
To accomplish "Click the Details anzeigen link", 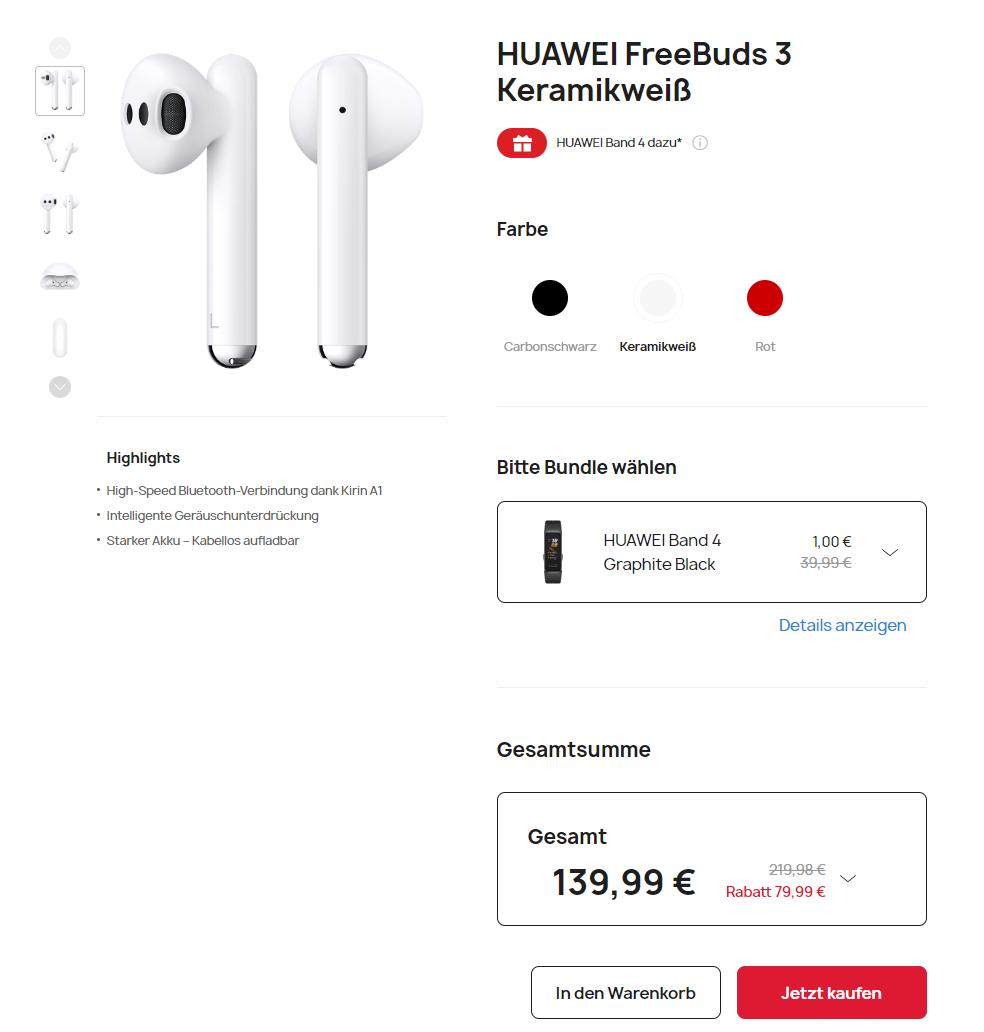I will (x=842, y=625).
